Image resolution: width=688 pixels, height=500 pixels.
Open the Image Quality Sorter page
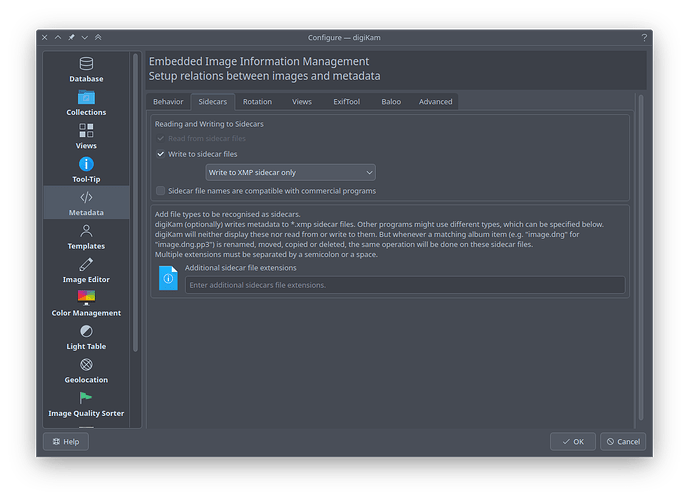pyautogui.click(x=86, y=404)
